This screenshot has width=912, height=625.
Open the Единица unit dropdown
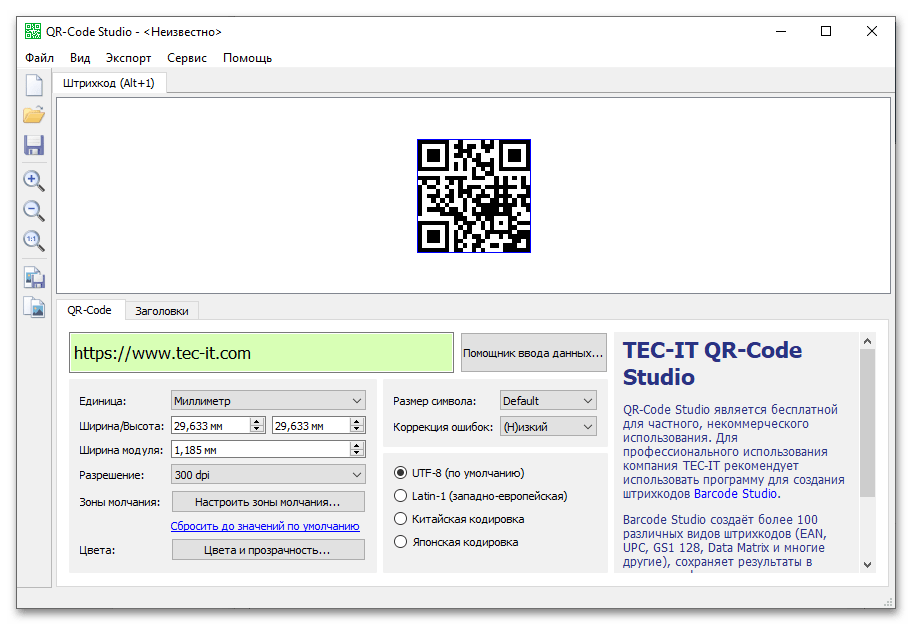coord(268,401)
